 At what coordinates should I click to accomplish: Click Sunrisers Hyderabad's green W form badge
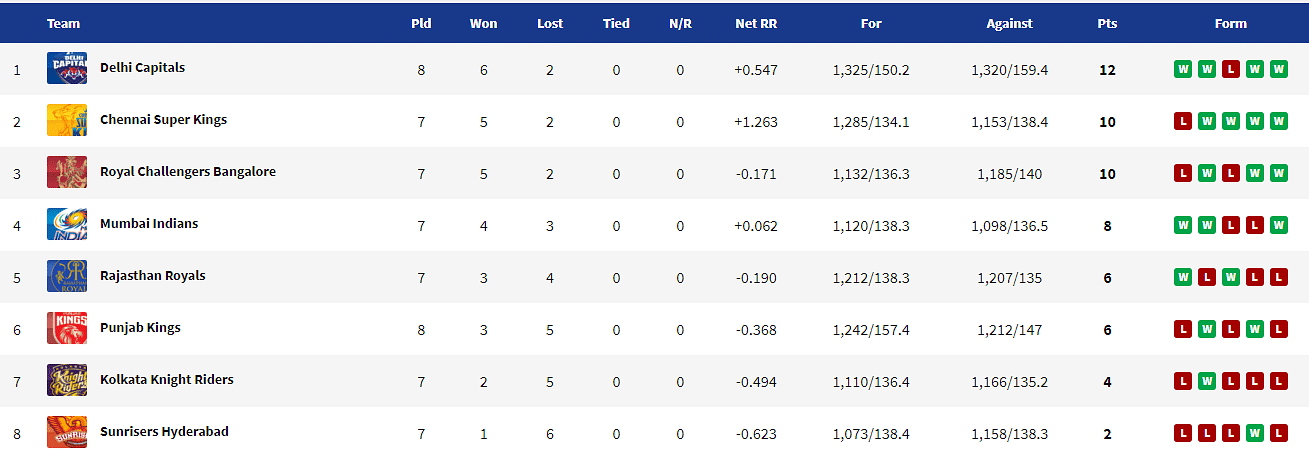point(1255,433)
